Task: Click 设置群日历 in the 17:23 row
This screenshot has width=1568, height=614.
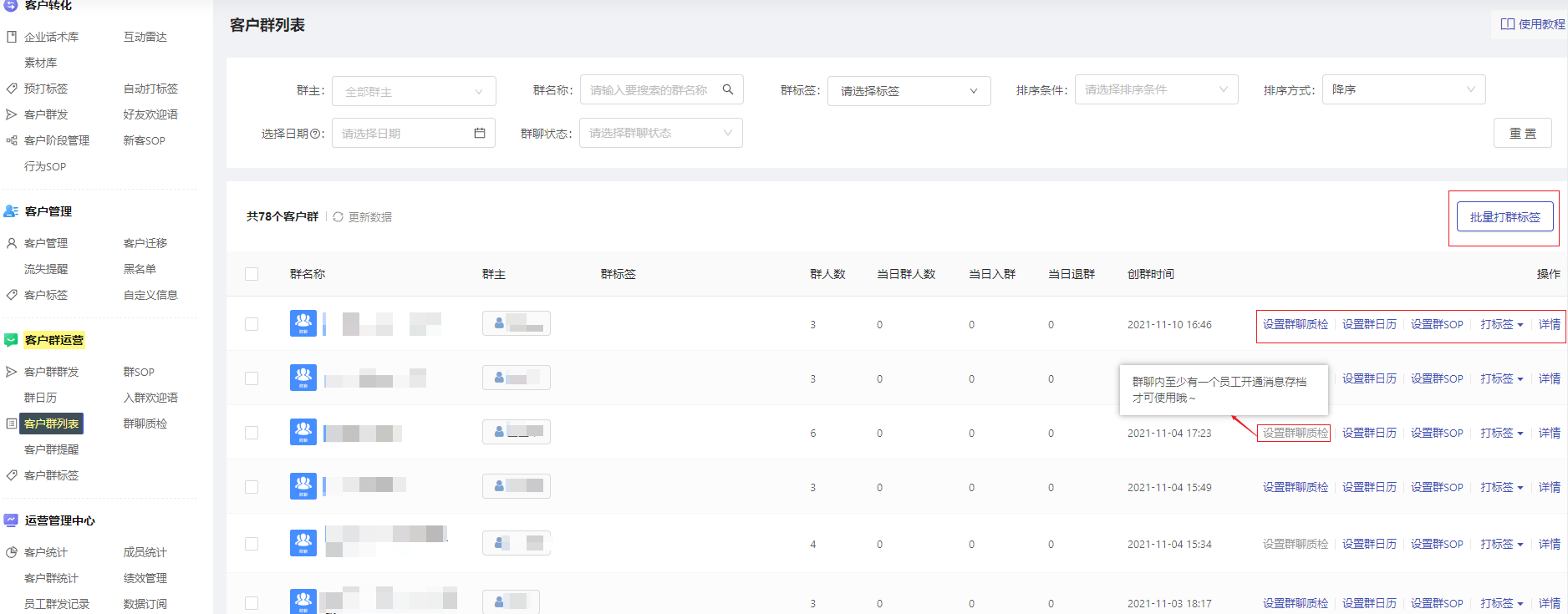Action: point(1369,433)
